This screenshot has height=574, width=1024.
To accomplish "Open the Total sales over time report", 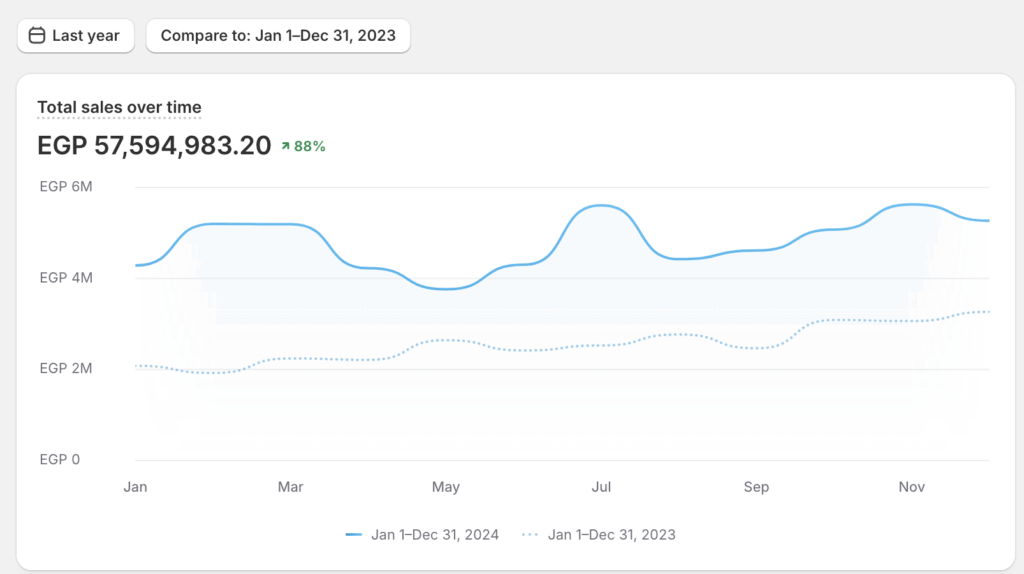I will [x=119, y=107].
